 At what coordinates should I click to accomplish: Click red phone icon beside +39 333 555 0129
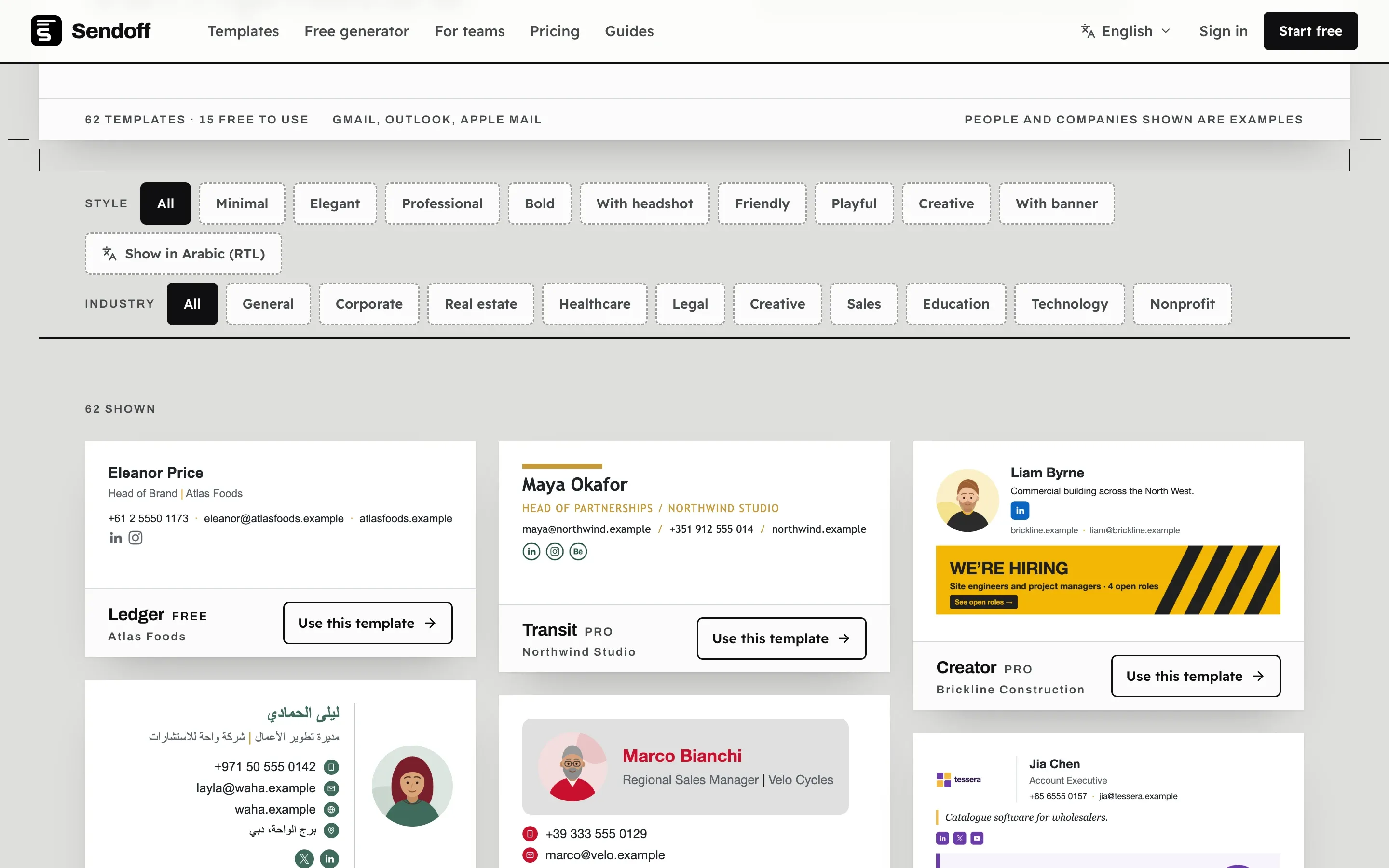530,834
